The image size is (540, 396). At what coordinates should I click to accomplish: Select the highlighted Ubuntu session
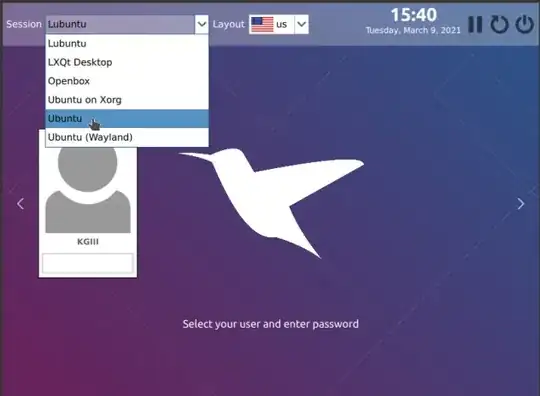(127, 118)
